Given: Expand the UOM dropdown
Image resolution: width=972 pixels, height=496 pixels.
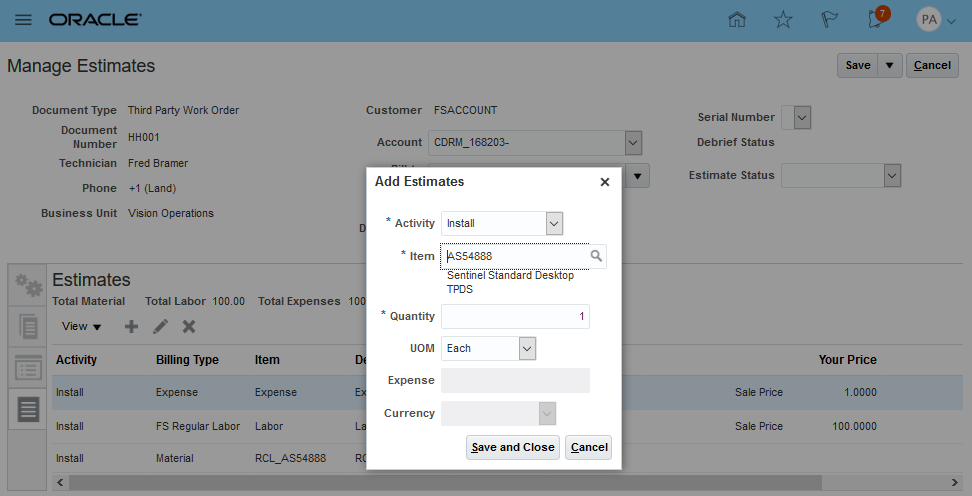Looking at the screenshot, I should click(x=528, y=348).
